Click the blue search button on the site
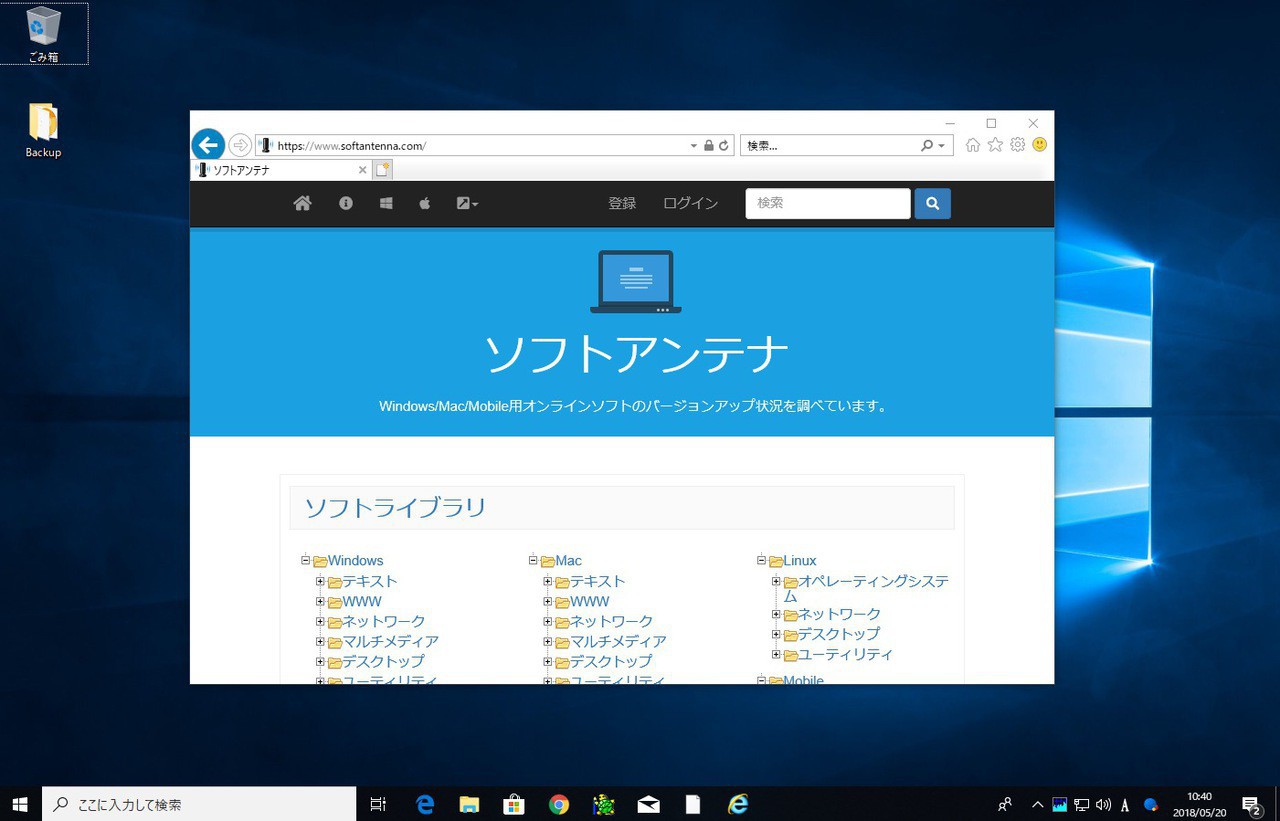This screenshot has height=821, width=1280. click(933, 203)
